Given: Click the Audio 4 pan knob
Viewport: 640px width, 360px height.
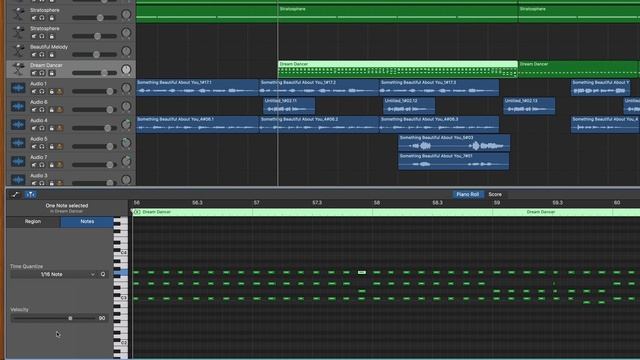Looking at the screenshot, I should point(126,124).
